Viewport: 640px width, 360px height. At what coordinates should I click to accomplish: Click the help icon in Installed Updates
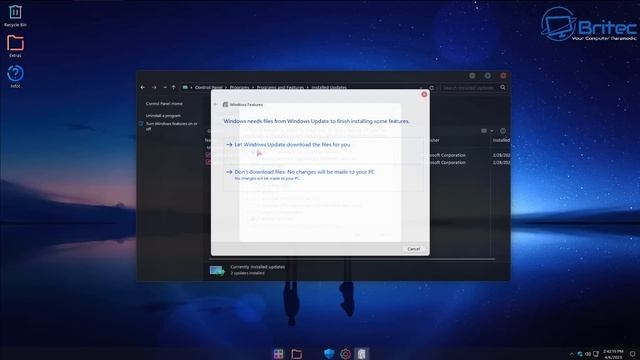[503, 131]
